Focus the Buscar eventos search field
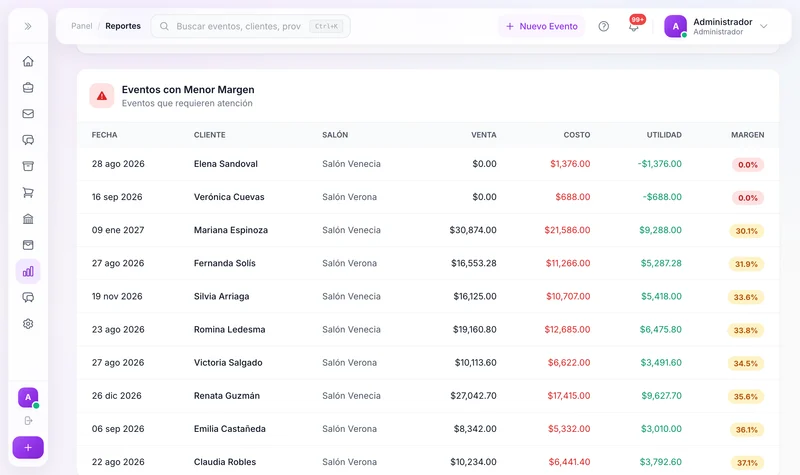800x475 pixels. 251,26
